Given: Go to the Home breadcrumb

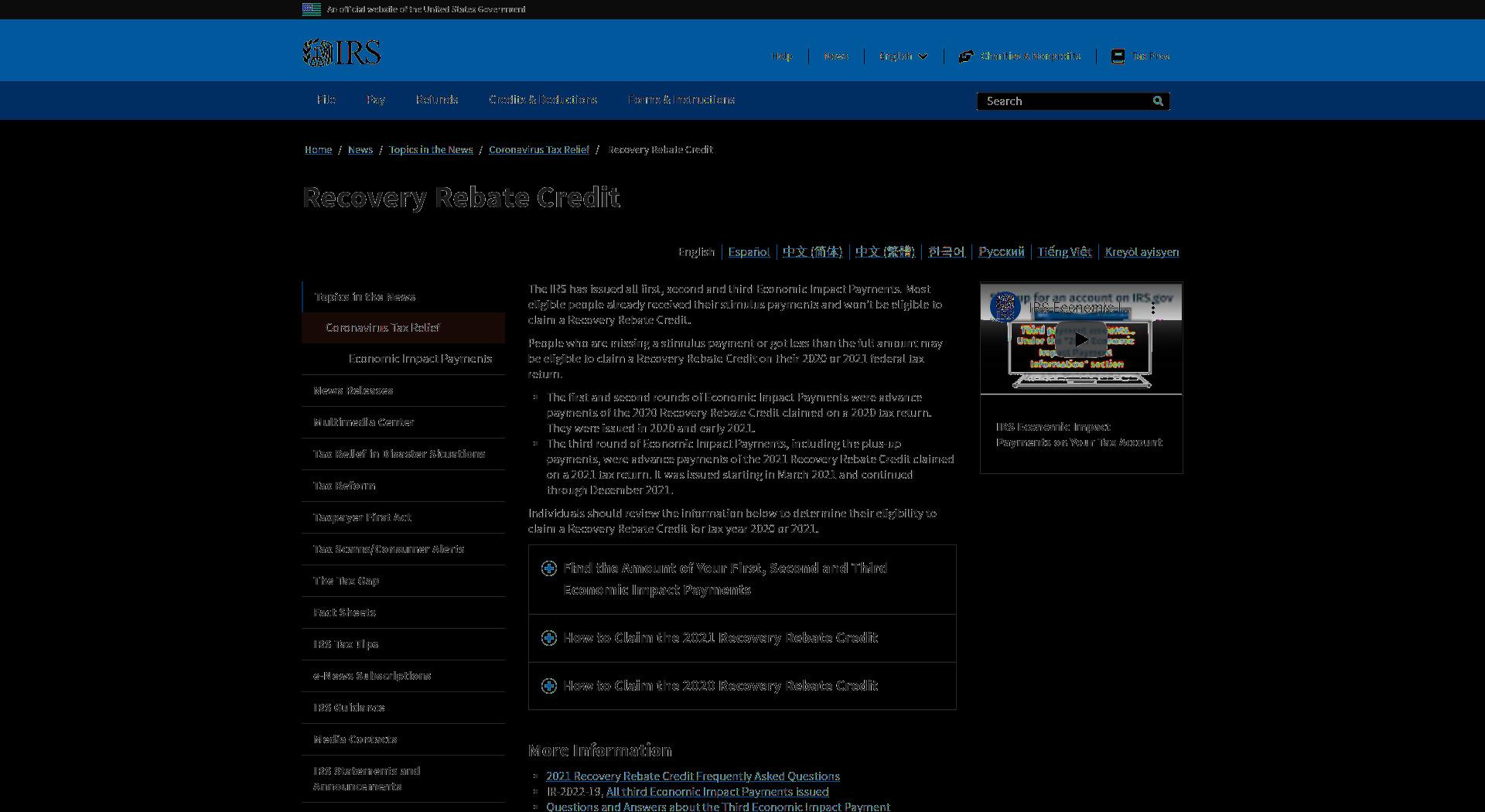Looking at the screenshot, I should click(318, 150).
